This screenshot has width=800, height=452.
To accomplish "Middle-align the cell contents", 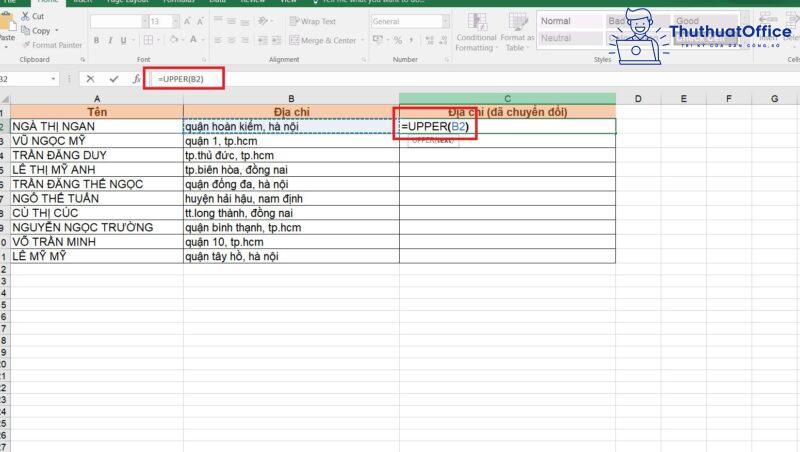I will pos(232,21).
